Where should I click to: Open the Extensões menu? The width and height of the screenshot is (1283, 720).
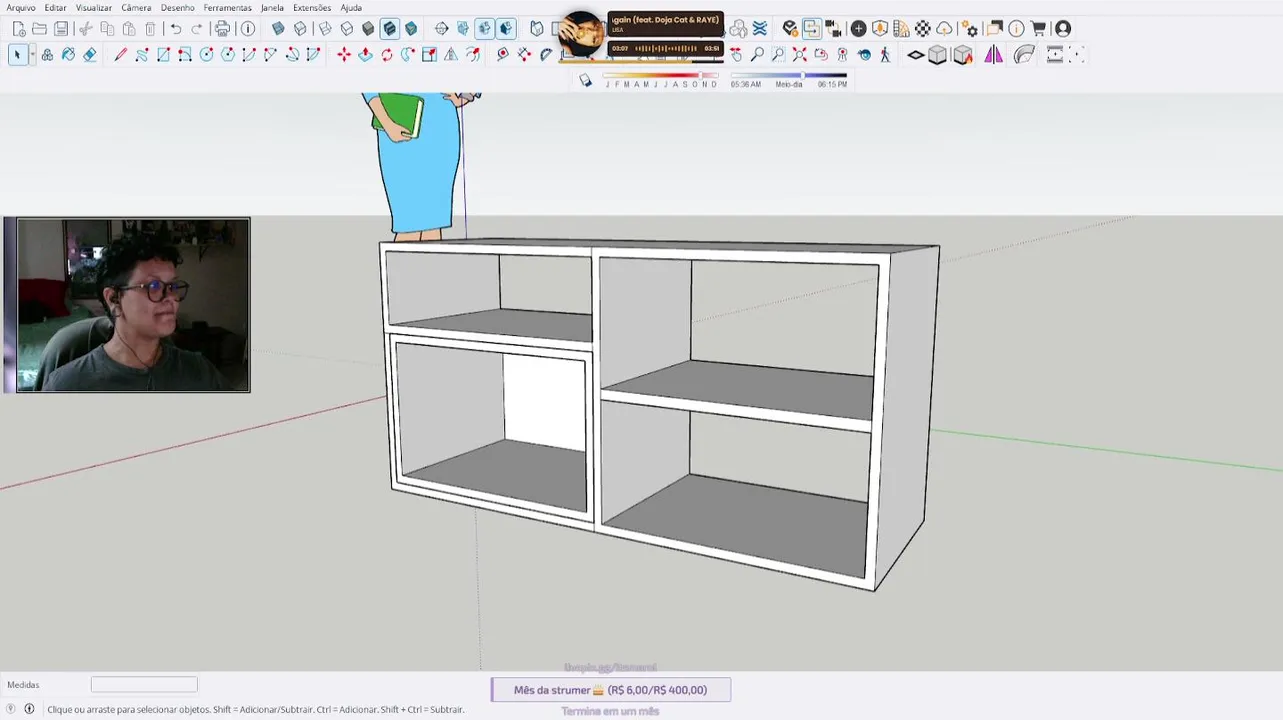pos(312,8)
